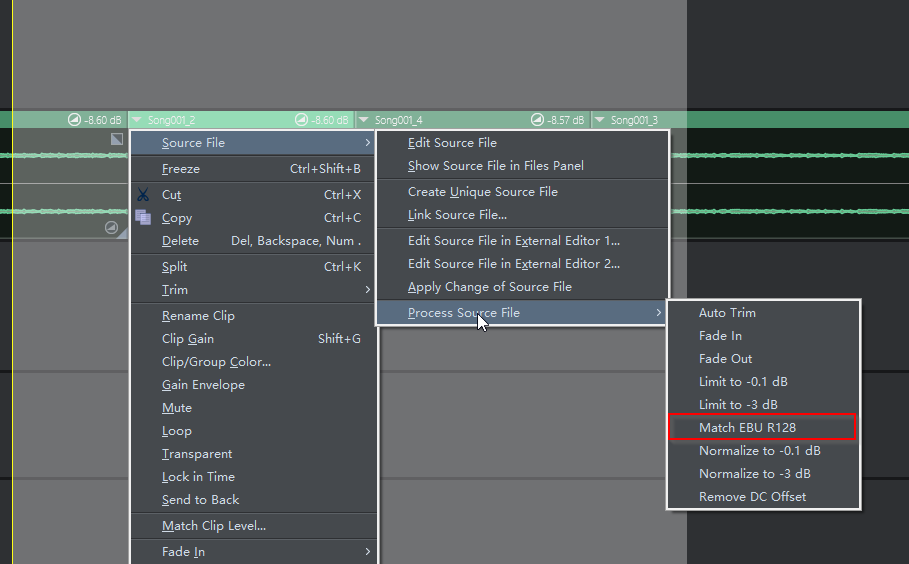
Task: Click the fade handle icon above Cut
Action: [117, 140]
